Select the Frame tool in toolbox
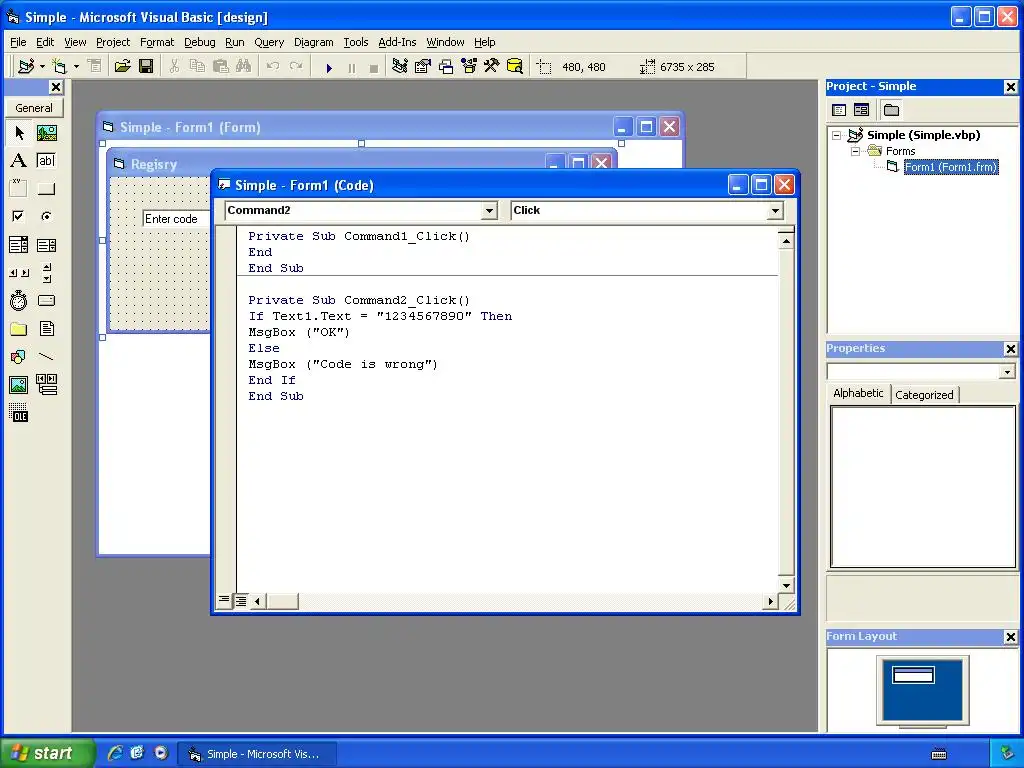The width and height of the screenshot is (1024, 768). [19, 189]
